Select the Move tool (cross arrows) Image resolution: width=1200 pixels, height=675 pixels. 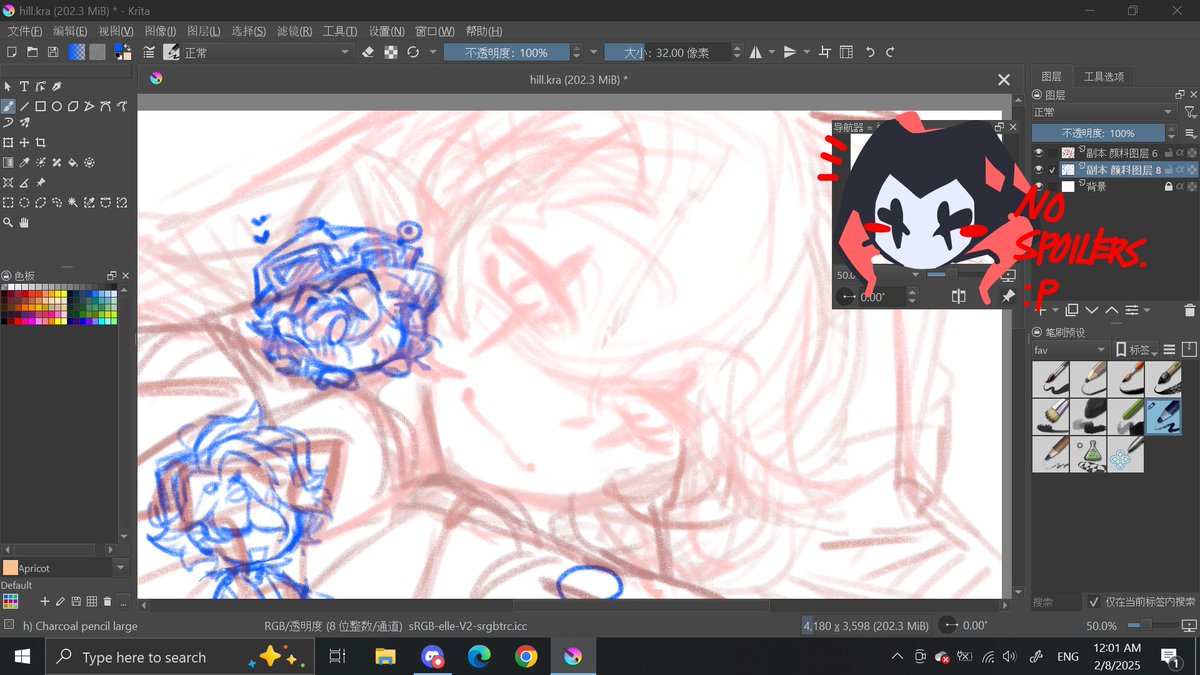coord(24,142)
